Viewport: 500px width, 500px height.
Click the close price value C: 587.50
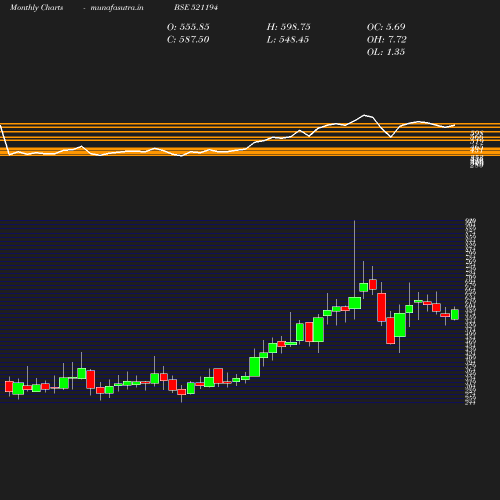click(x=188, y=40)
